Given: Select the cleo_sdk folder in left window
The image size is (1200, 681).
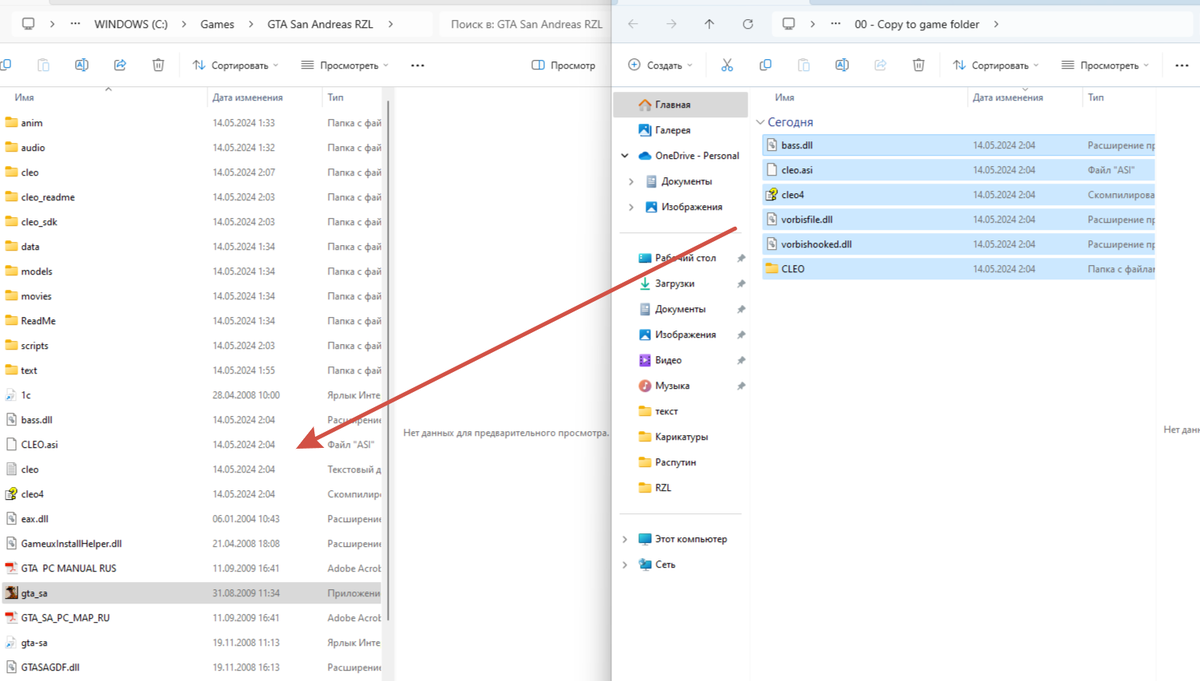Looking at the screenshot, I should [x=193, y=222].
